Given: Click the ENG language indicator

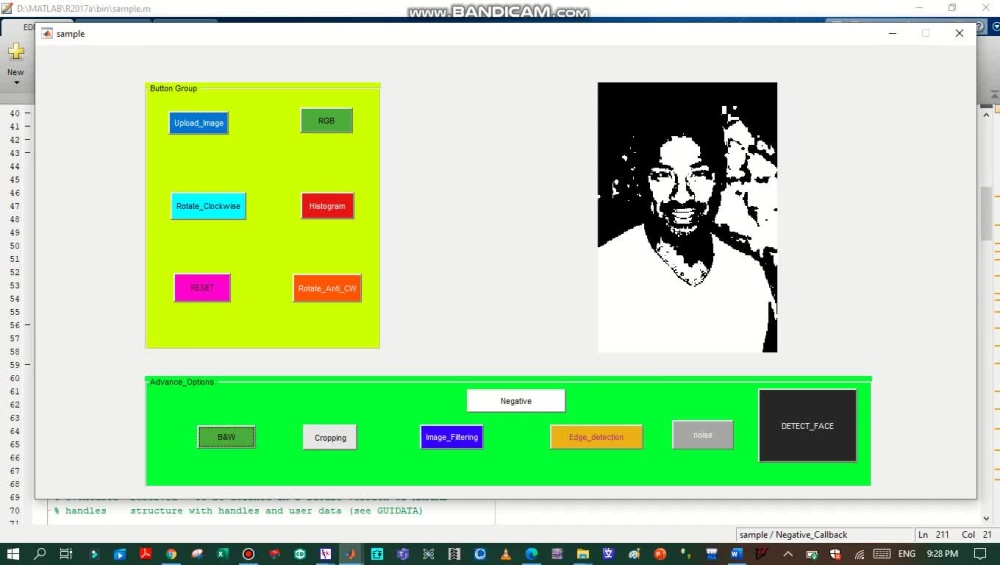Looking at the screenshot, I should tap(906, 554).
